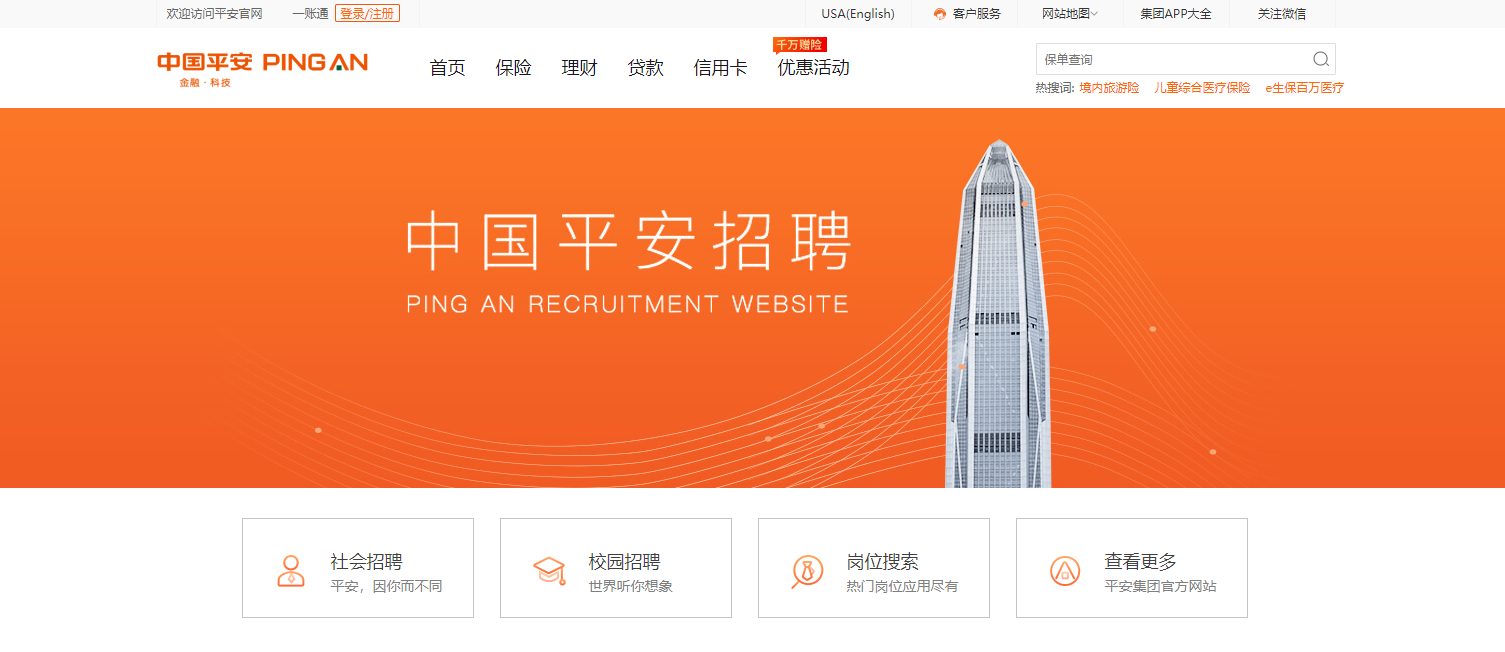Click the 千万赠险 red badge
Viewport: 1505px width, 652px height.
pyautogui.click(x=799, y=45)
